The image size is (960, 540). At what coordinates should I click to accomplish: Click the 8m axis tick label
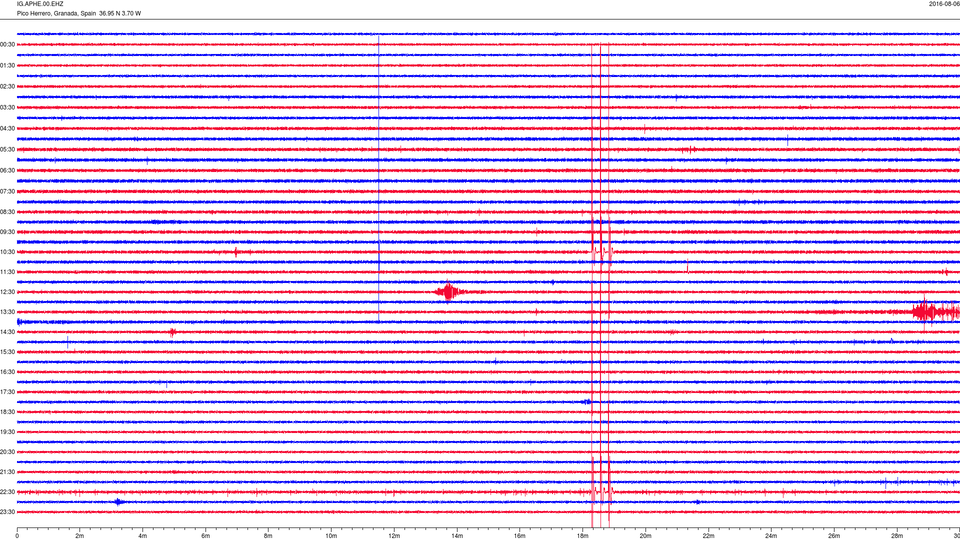268,536
